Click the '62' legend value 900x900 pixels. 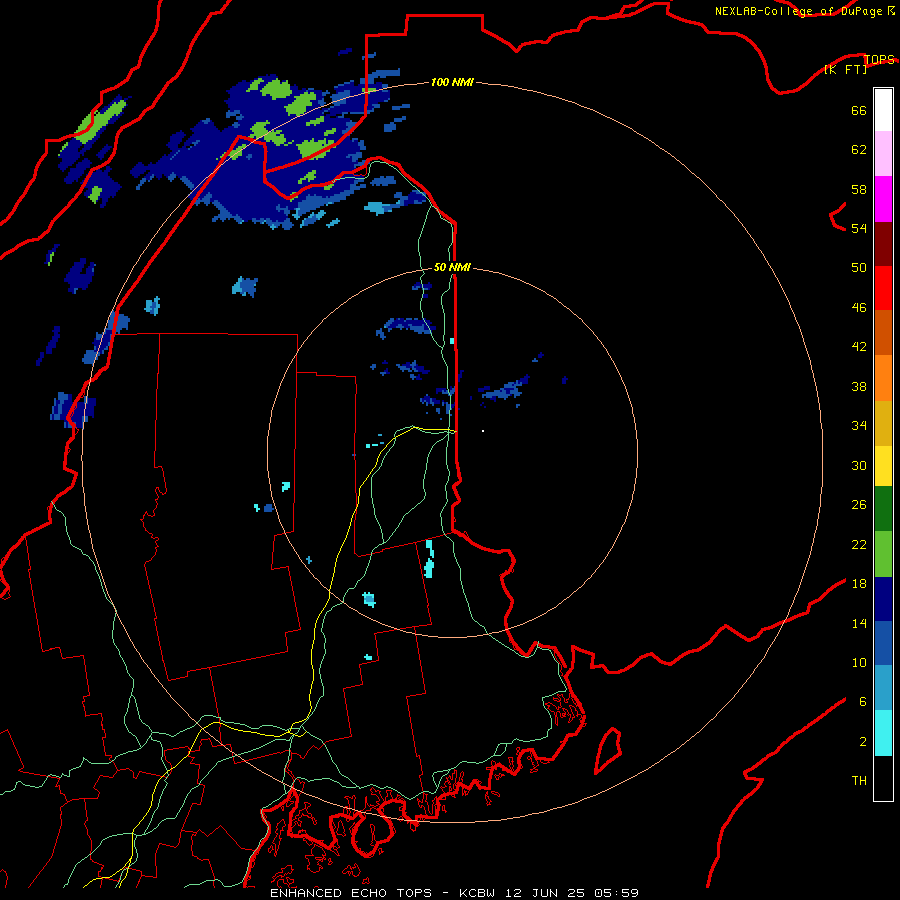pos(859,150)
